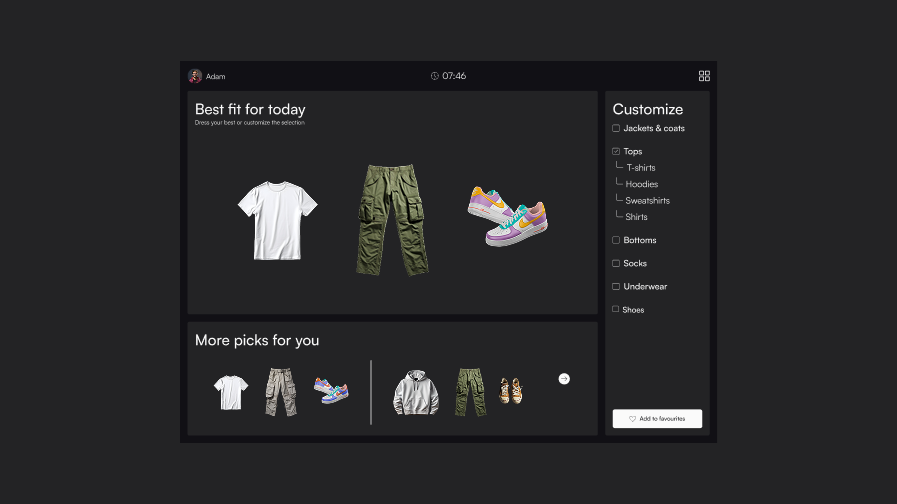Enable the Socks checkbox
The width and height of the screenshot is (897, 504).
click(x=616, y=264)
